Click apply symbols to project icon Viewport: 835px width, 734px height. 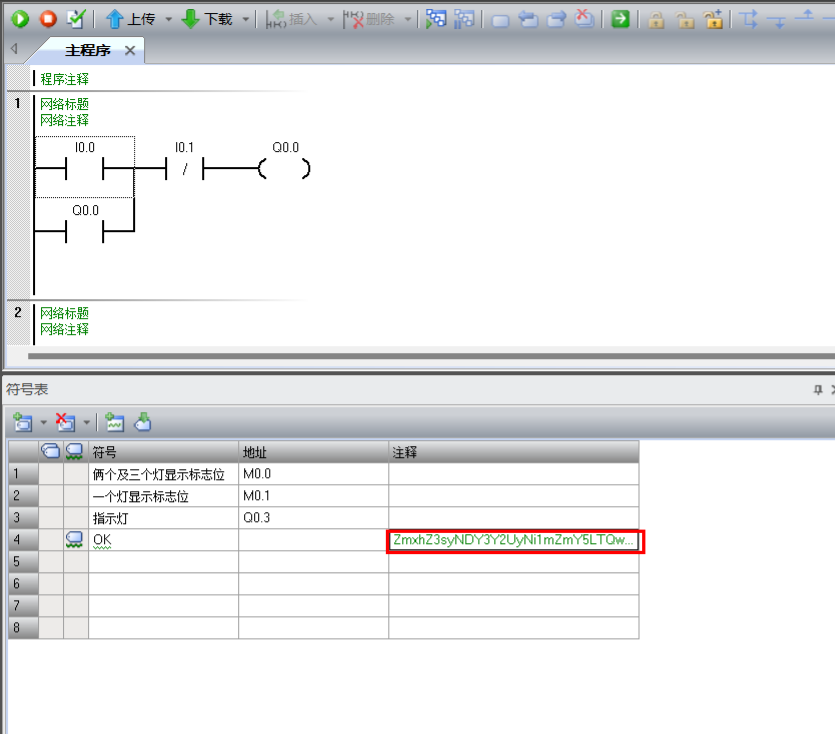143,422
